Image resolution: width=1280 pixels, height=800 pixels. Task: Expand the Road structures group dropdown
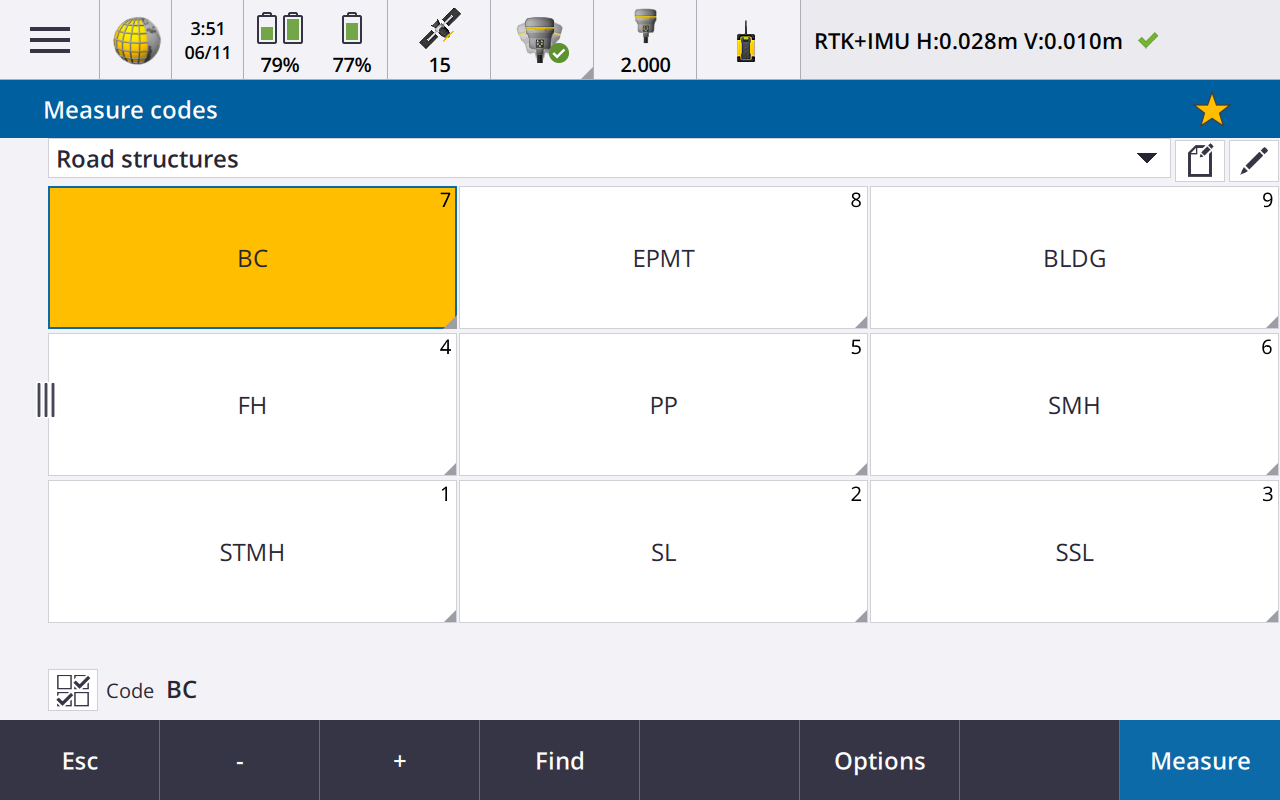pyautogui.click(x=1146, y=159)
